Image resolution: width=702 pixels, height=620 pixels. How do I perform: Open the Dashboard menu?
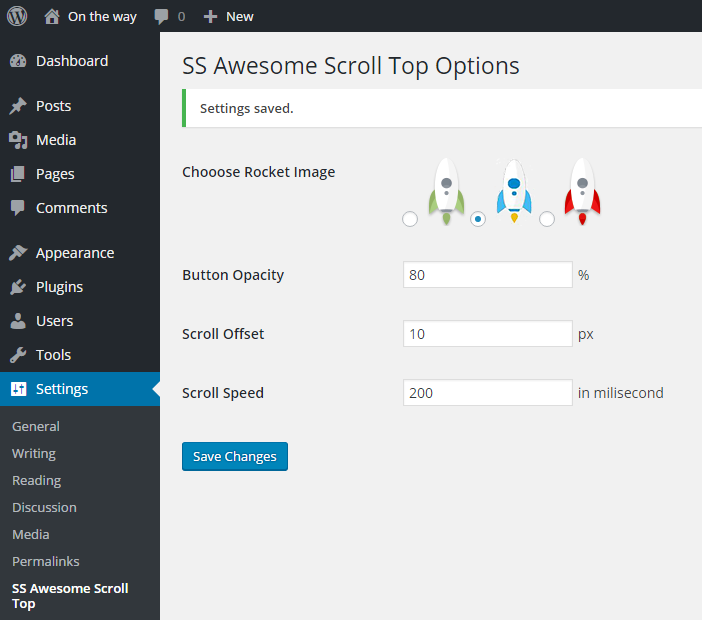coord(80,61)
